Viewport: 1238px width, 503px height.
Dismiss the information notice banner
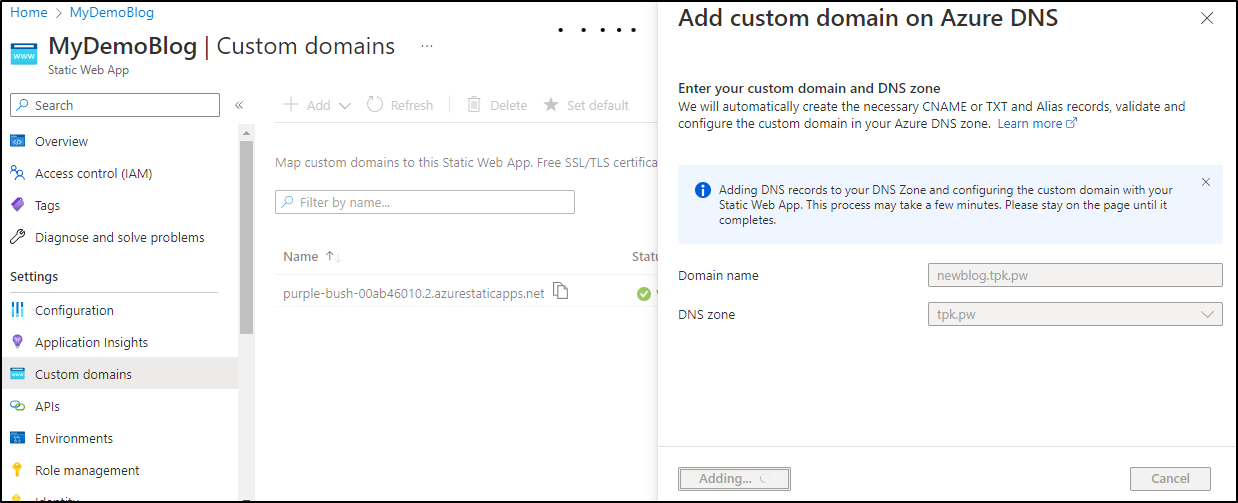(1205, 182)
